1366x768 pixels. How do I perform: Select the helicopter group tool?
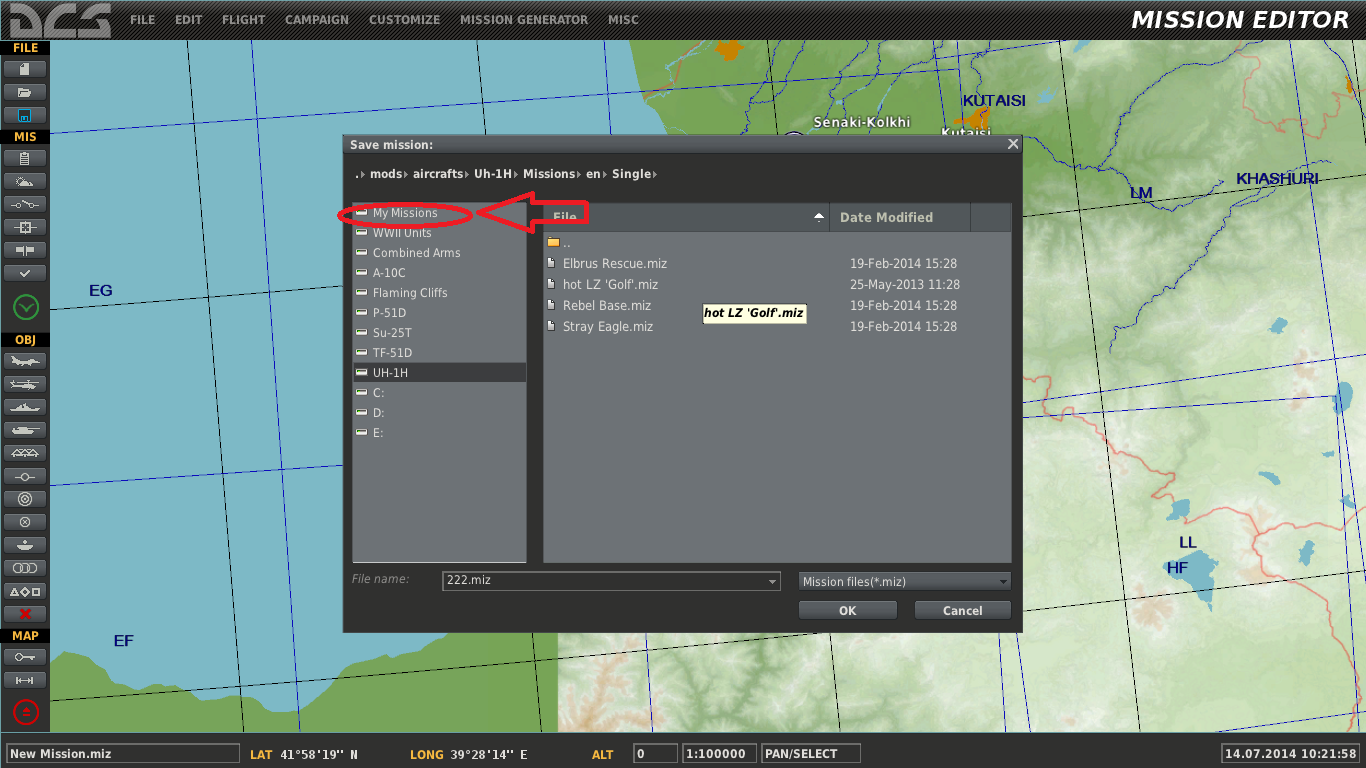click(x=25, y=384)
